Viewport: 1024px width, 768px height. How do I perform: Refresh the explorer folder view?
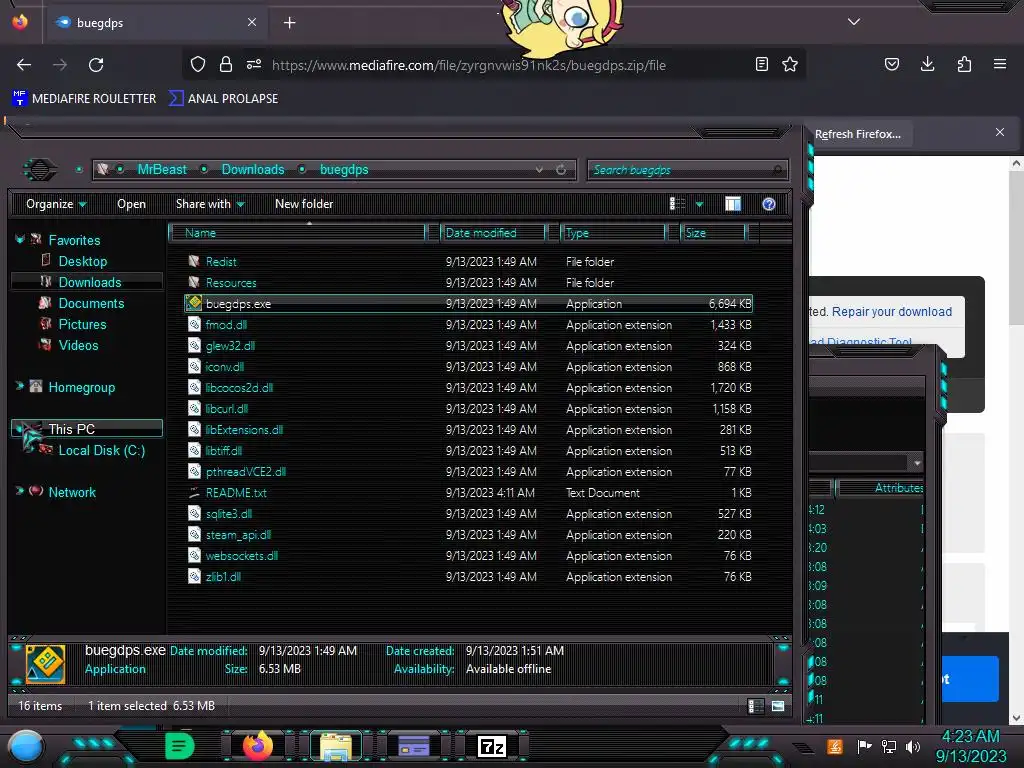coord(561,170)
